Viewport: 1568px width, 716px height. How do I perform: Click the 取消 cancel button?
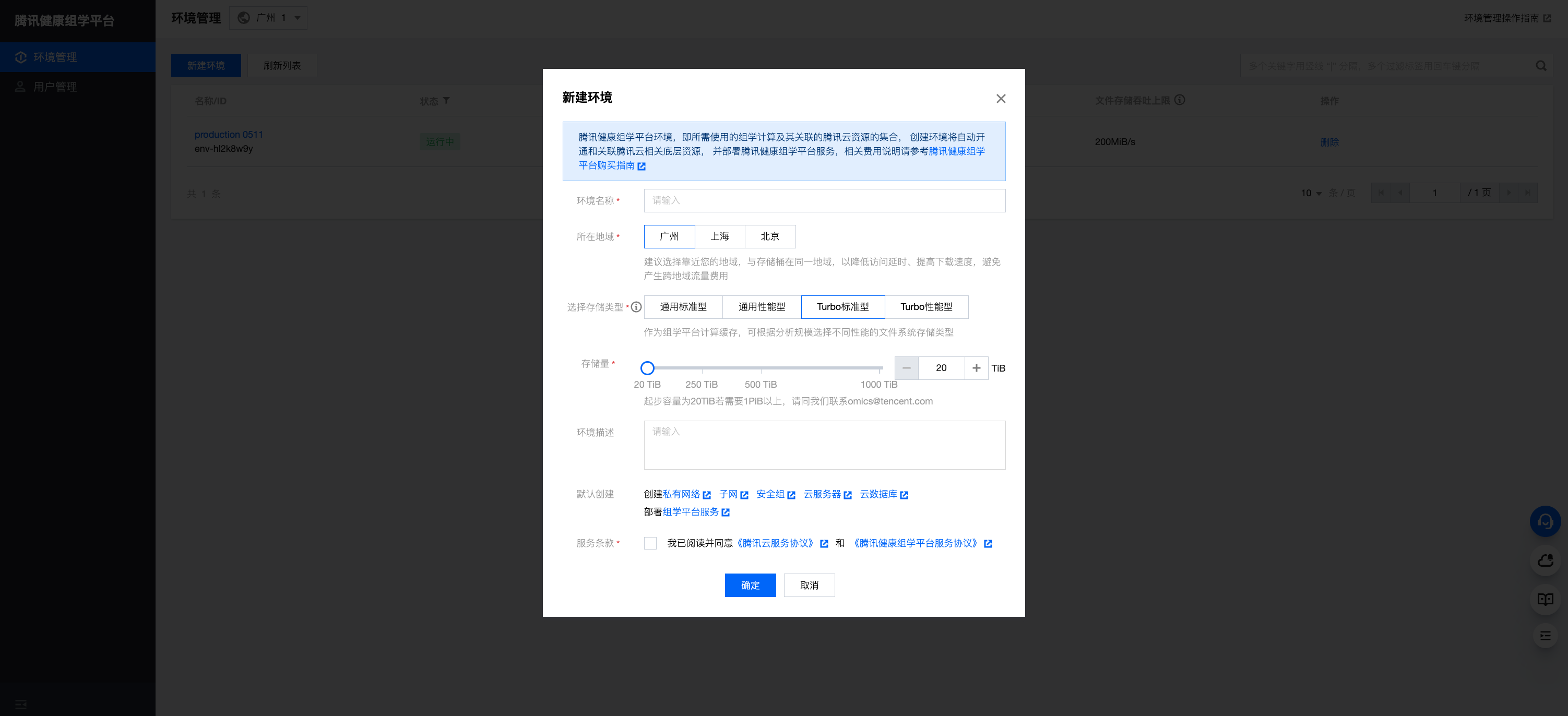[809, 585]
